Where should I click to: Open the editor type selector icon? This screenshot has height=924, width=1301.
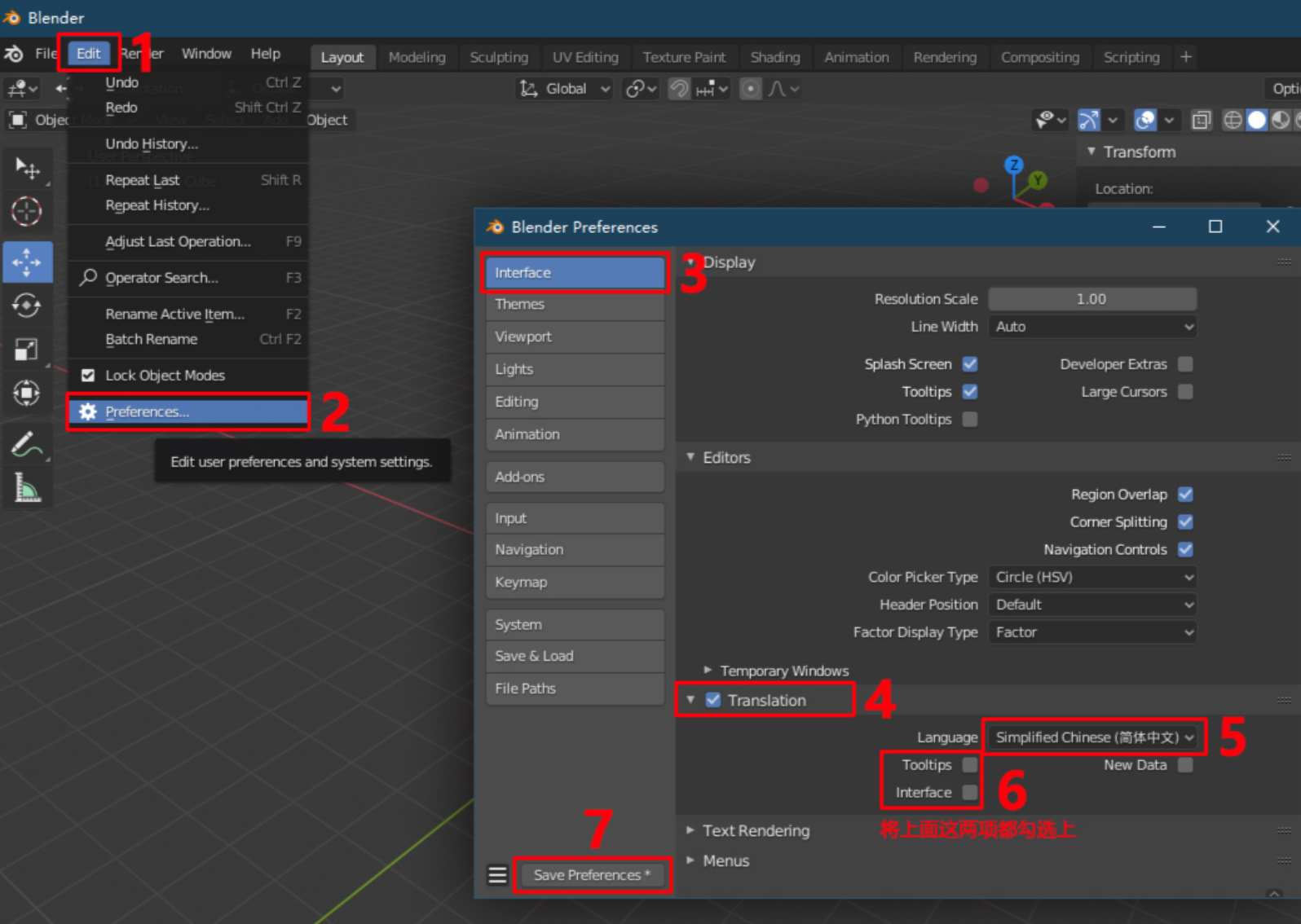click(23, 88)
